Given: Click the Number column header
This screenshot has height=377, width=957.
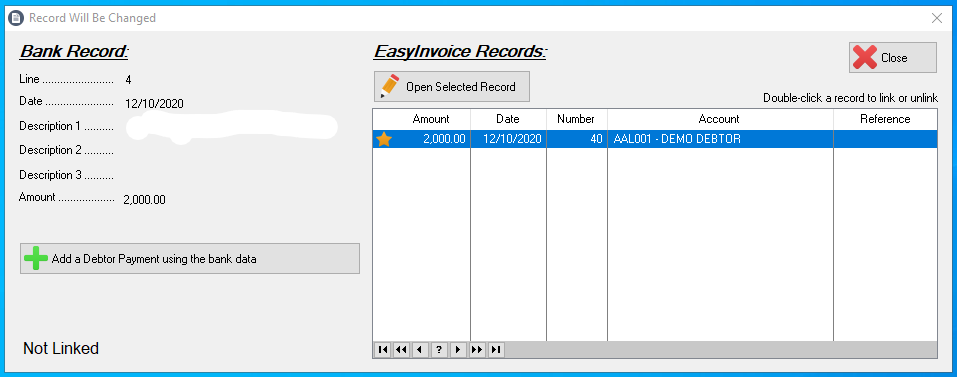Looking at the screenshot, I should point(576,119).
